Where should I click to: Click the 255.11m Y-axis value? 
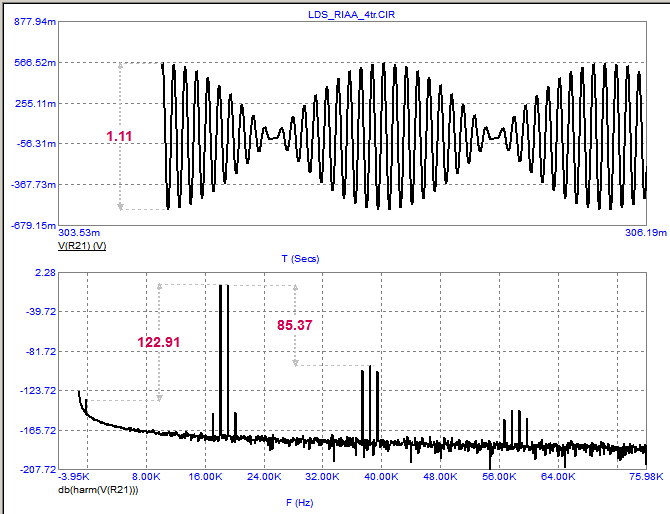pos(36,103)
